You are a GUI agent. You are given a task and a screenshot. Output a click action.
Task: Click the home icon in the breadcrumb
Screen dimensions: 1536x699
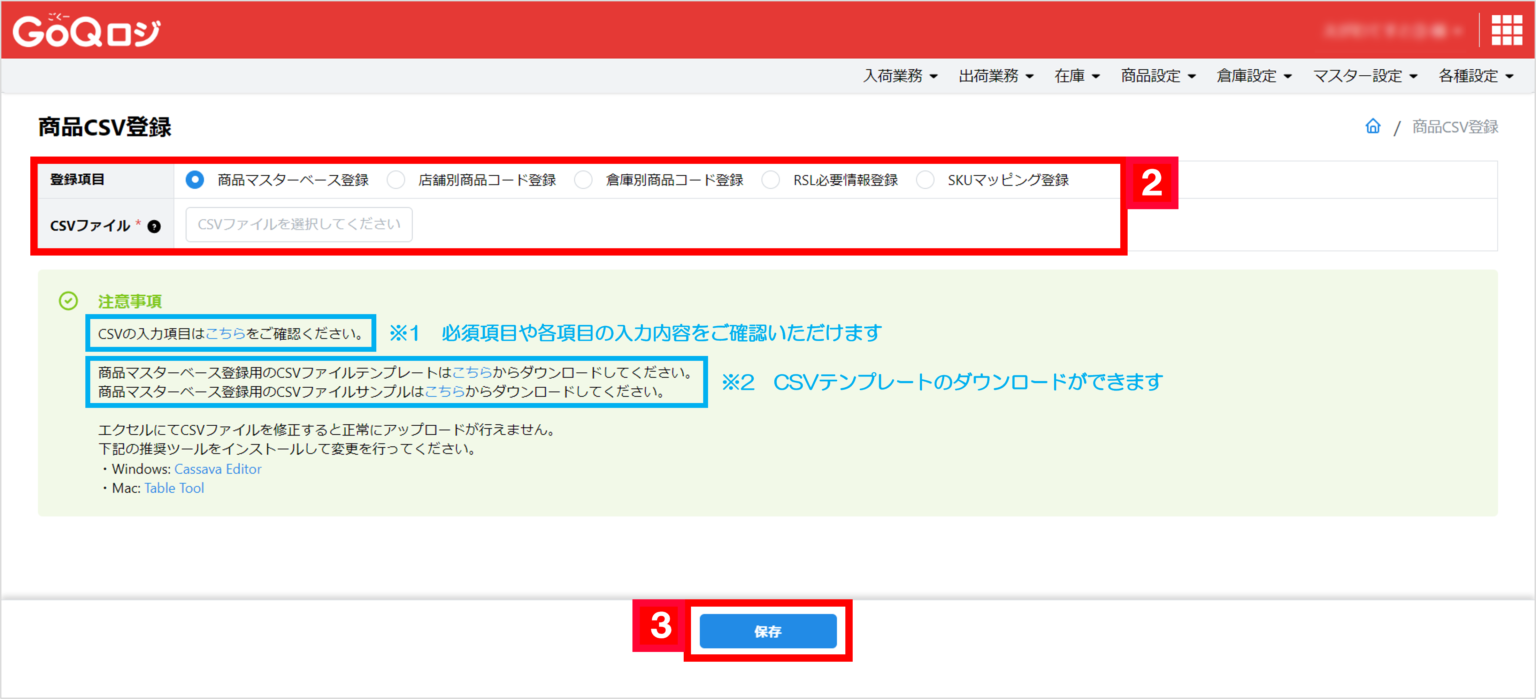pyautogui.click(x=1373, y=126)
